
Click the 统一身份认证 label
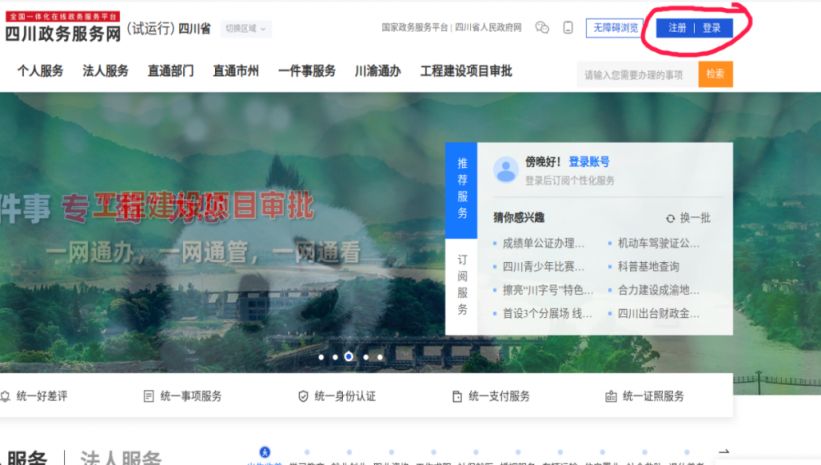tap(345, 396)
